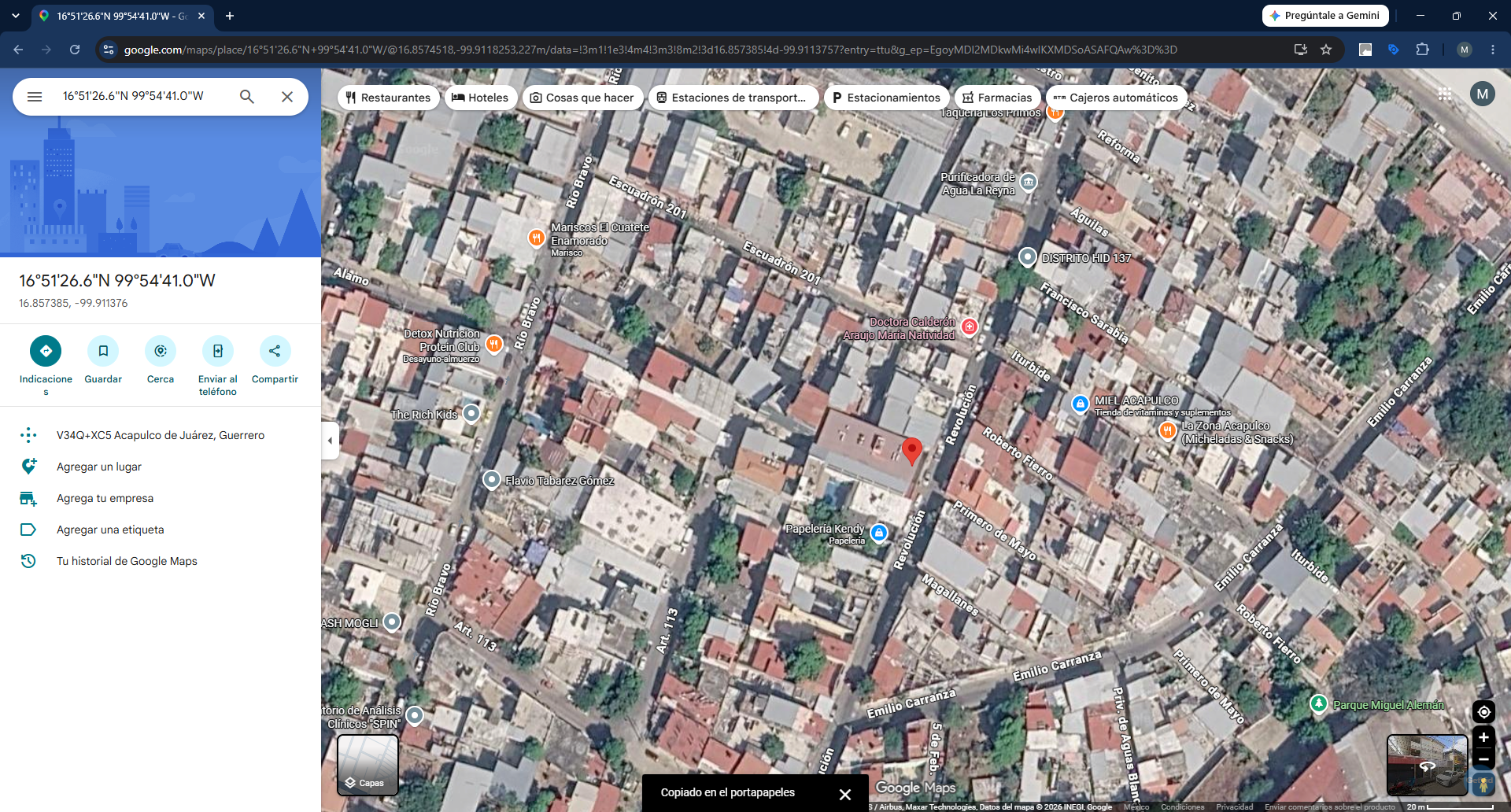The height and width of the screenshot is (812, 1511).
Task: Select Papelería Kendy shop marker
Action: (x=879, y=533)
